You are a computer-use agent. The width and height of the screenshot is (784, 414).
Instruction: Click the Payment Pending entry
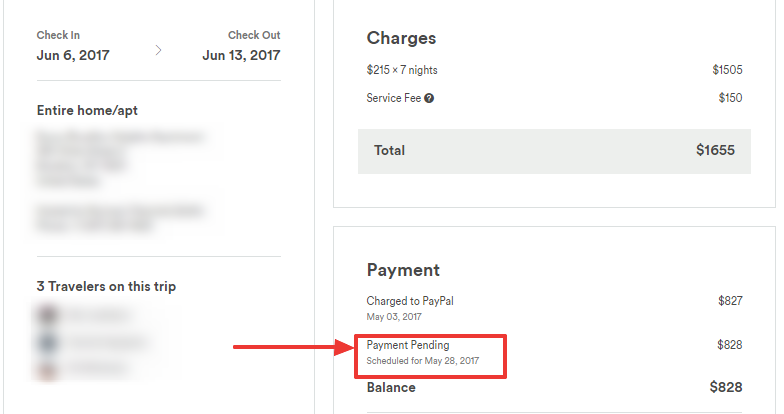coord(408,345)
